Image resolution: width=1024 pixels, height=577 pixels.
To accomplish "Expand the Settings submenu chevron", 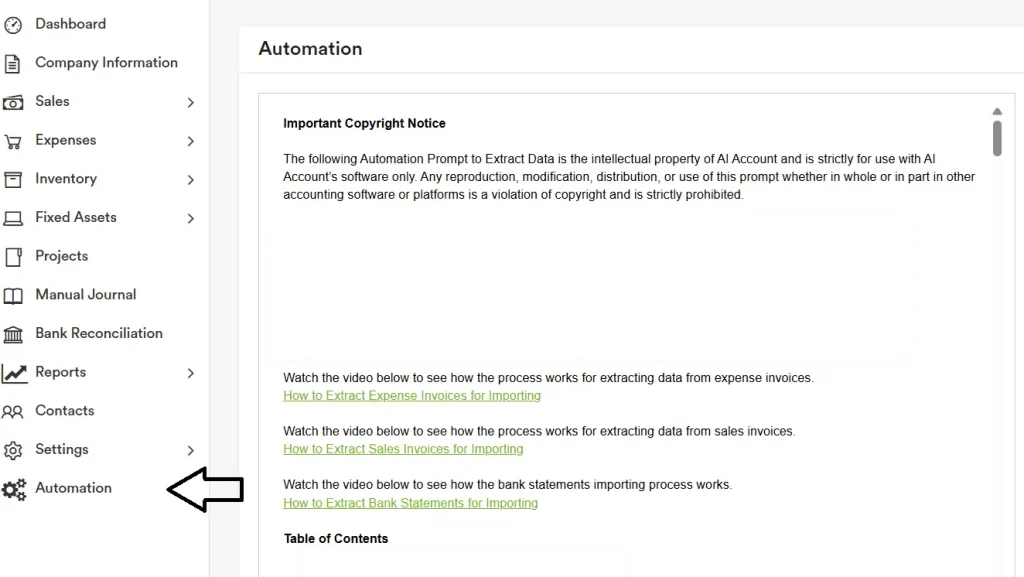I will pos(190,450).
